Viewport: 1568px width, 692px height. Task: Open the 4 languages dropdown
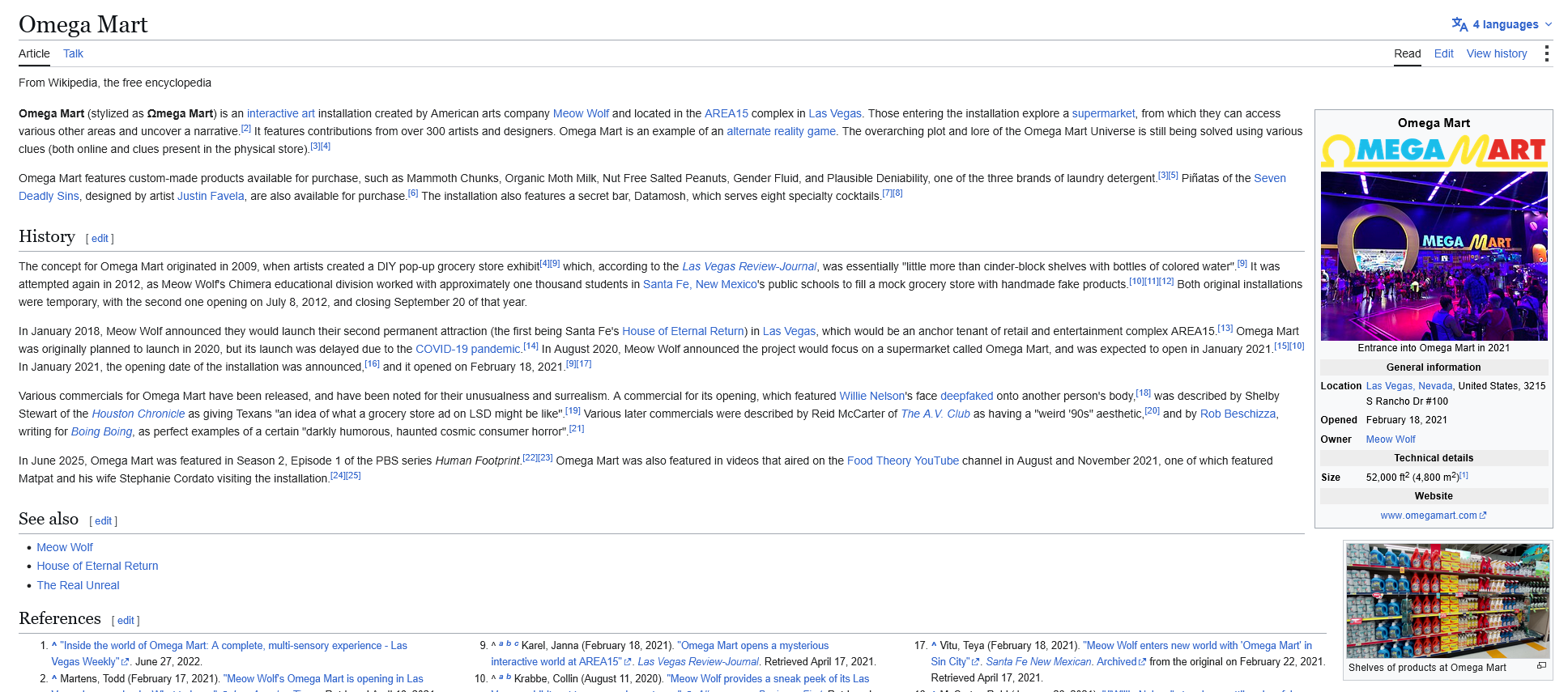point(1502,24)
